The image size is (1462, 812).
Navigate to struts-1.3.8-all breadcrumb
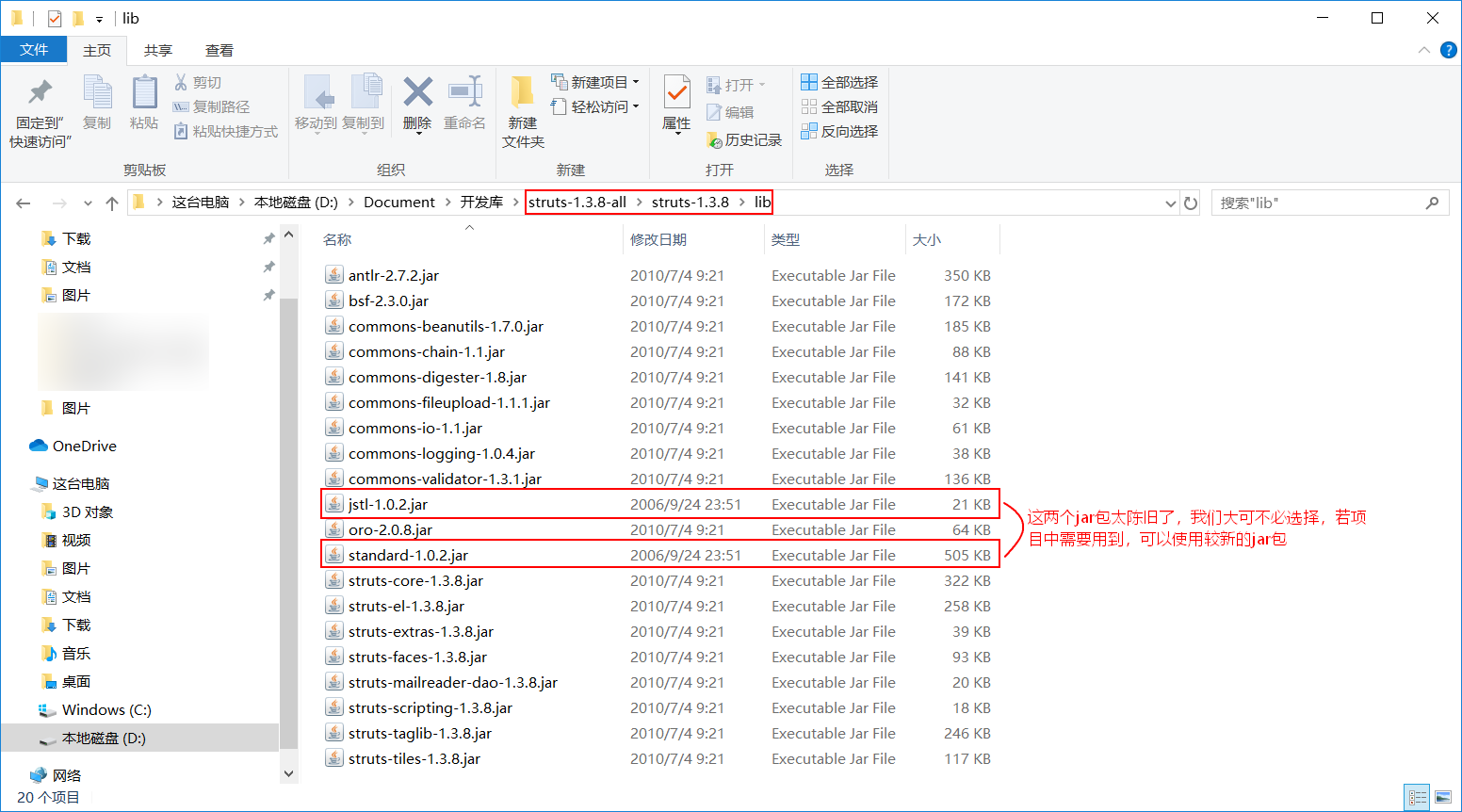click(x=577, y=203)
